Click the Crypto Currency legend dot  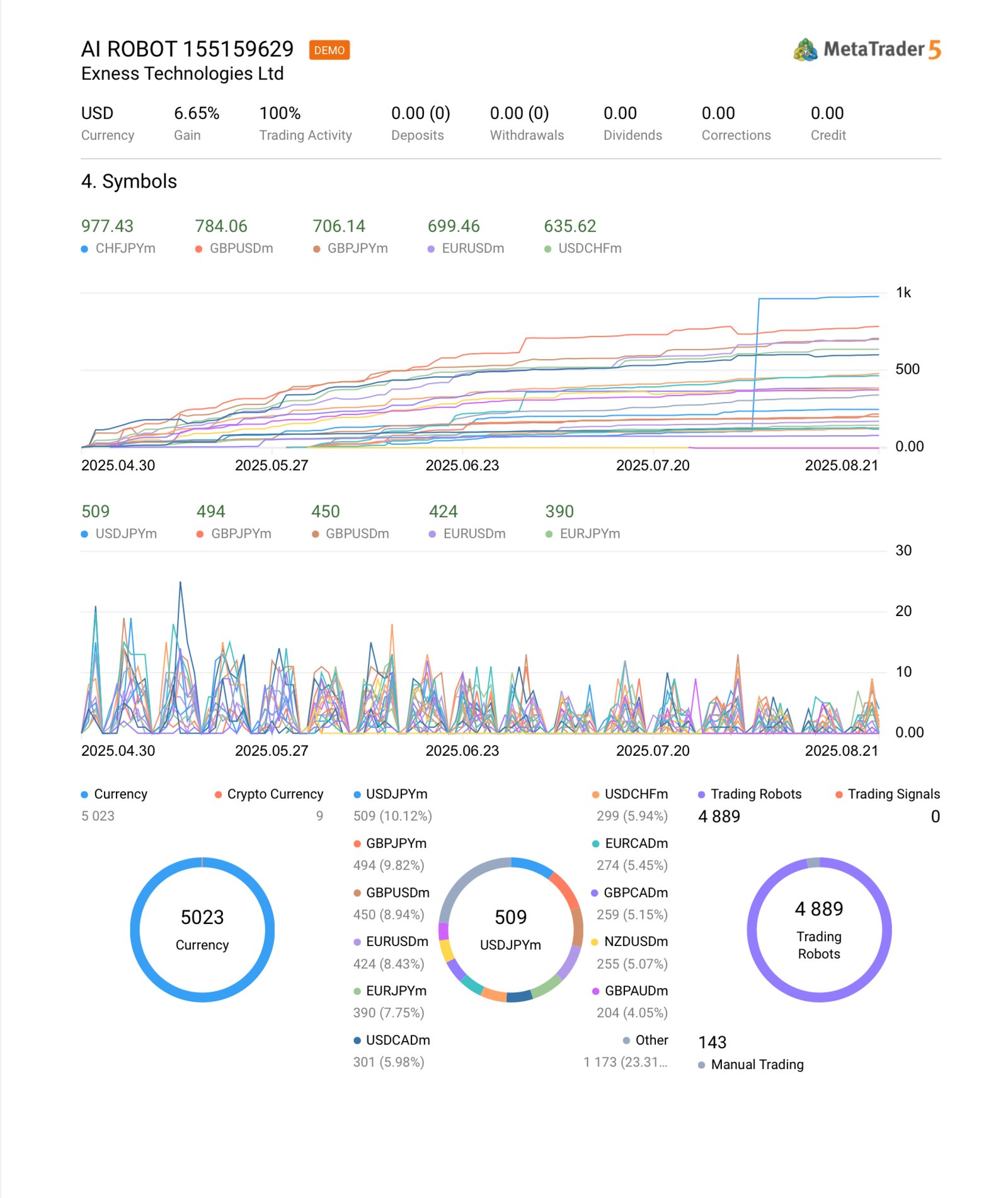click(x=218, y=794)
